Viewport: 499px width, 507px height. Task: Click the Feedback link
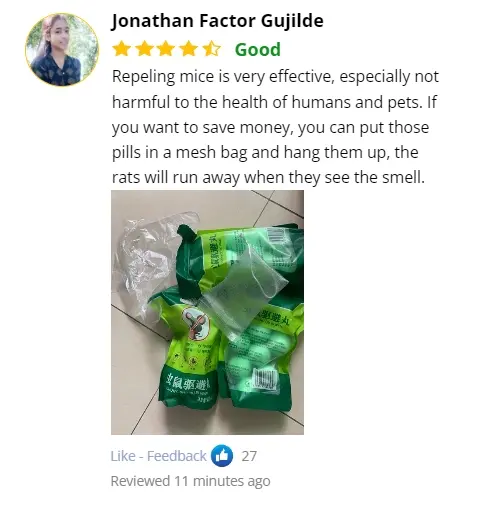coord(177,456)
